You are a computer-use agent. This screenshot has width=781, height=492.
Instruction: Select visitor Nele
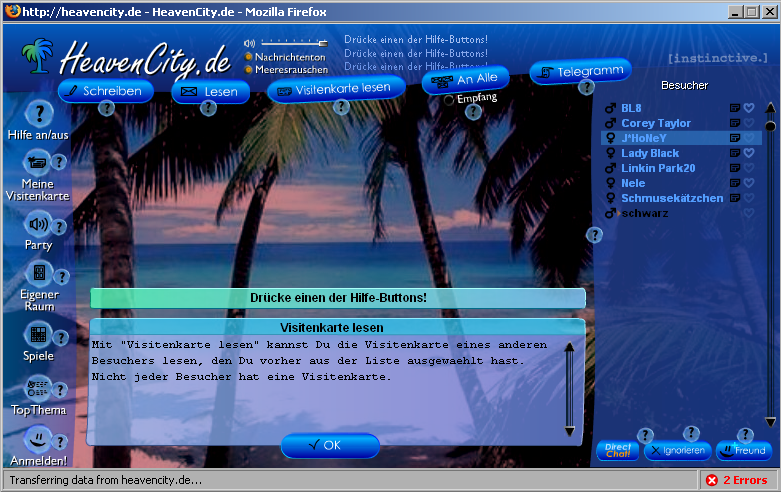[633, 183]
